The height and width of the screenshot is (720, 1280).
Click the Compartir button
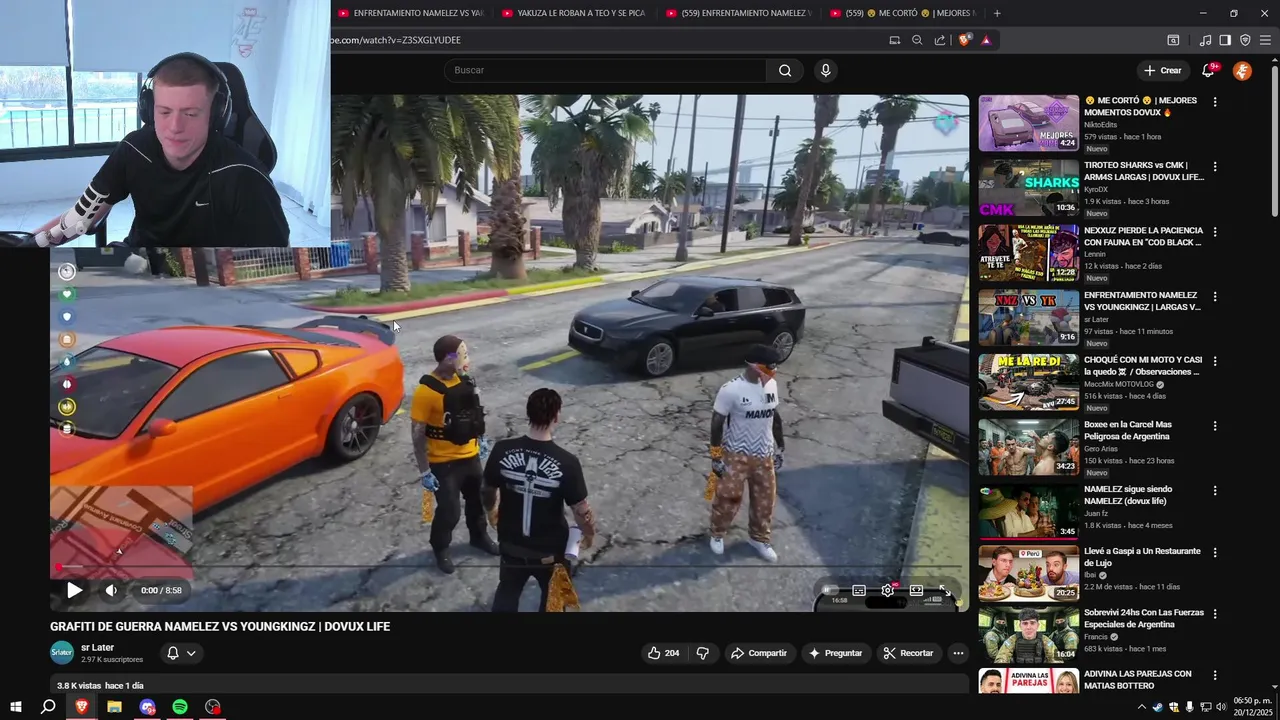click(759, 653)
